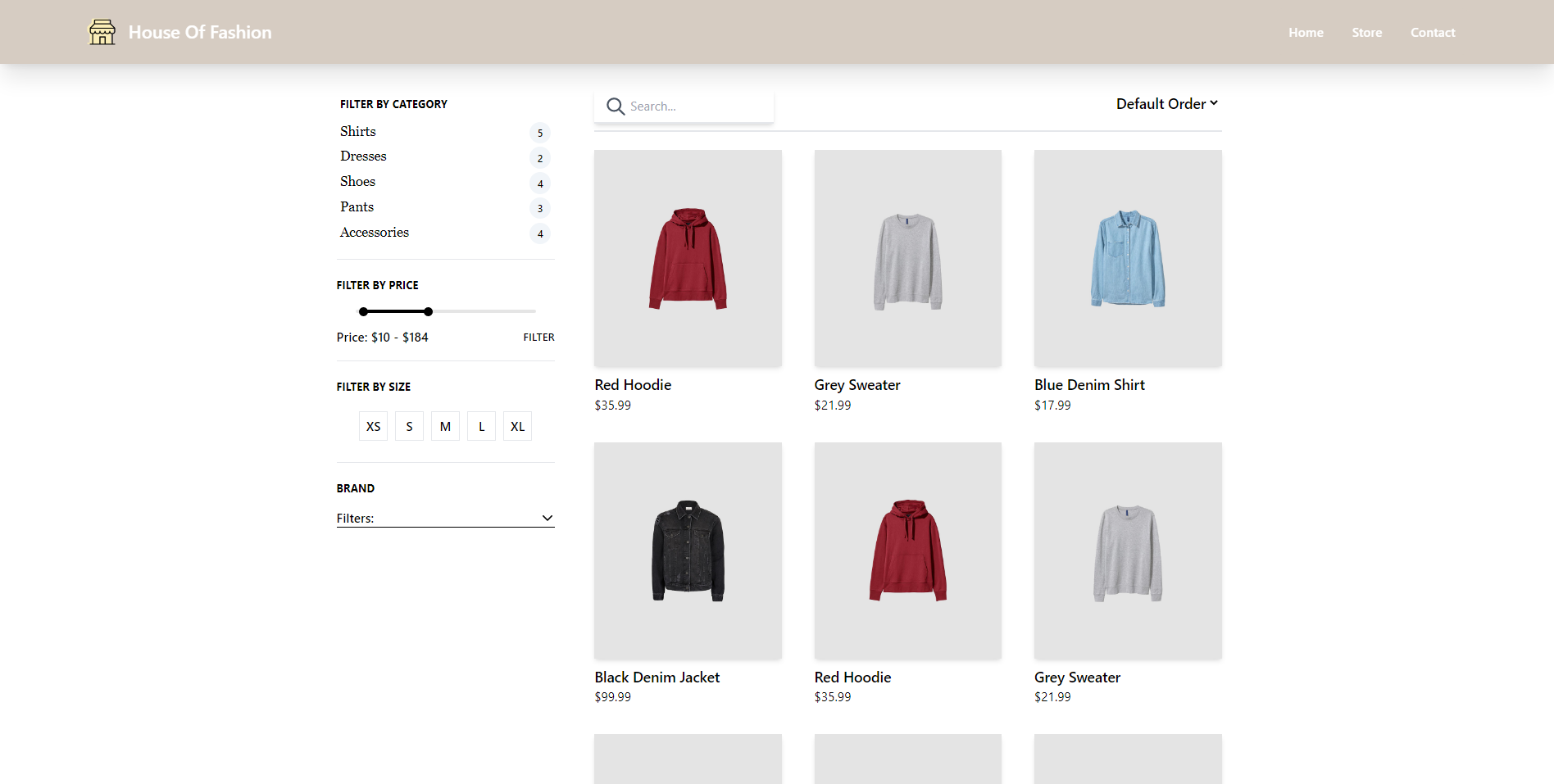Toggle the S size filter
This screenshot has width=1554, height=784.
pos(409,426)
